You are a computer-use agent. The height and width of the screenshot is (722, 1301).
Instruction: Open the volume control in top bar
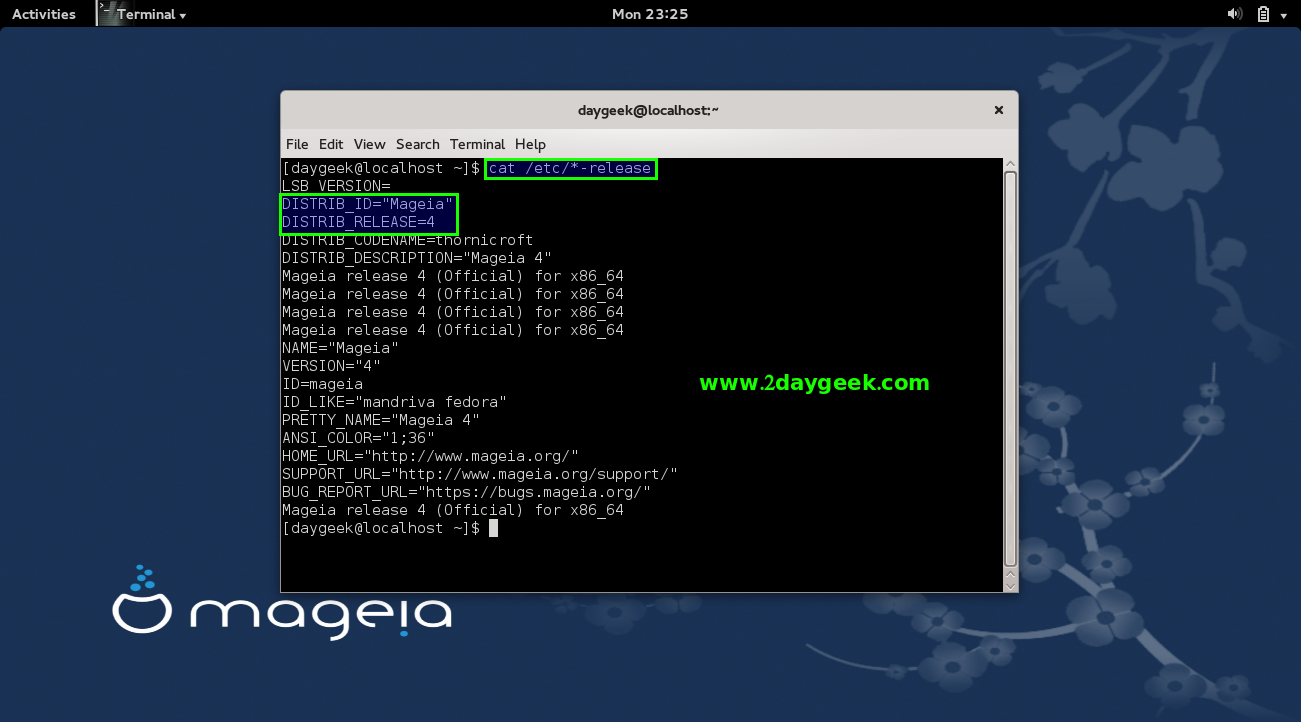pos(1234,14)
